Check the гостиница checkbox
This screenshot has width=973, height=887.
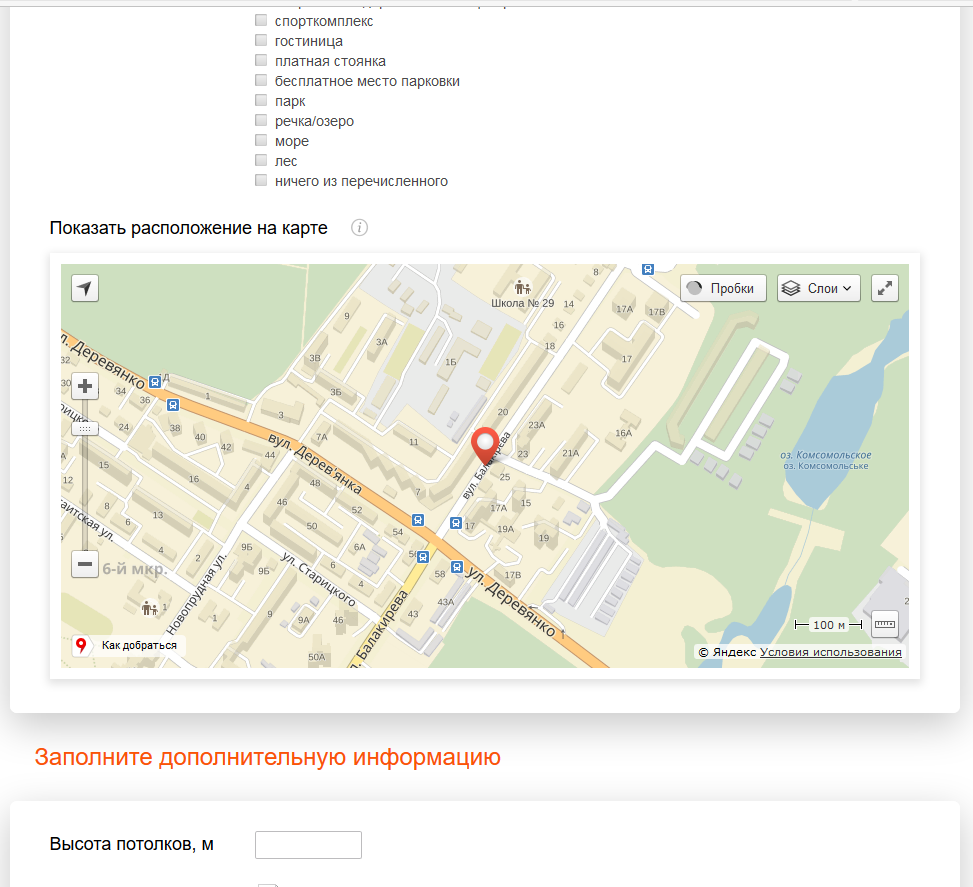261,40
